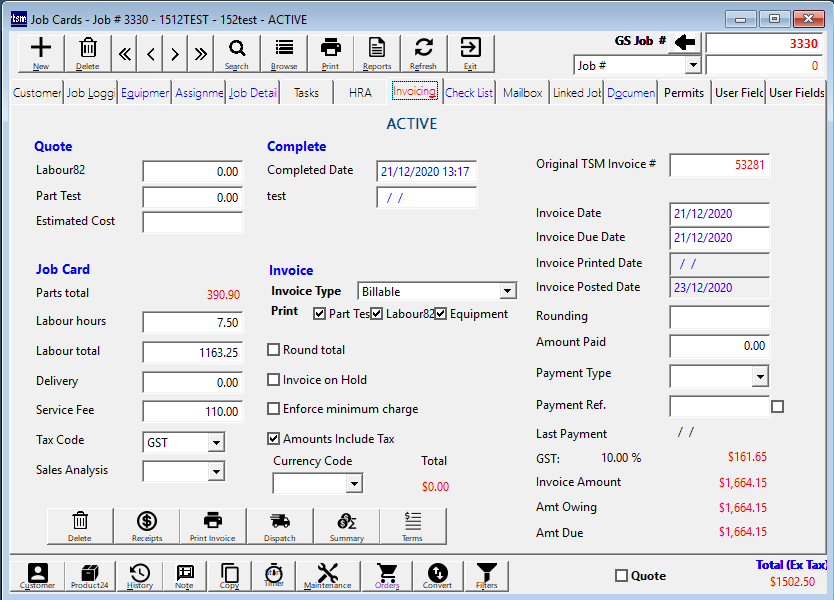Image resolution: width=834 pixels, height=600 pixels.
Task: Open the Dispatch truck icon
Action: [x=280, y=525]
